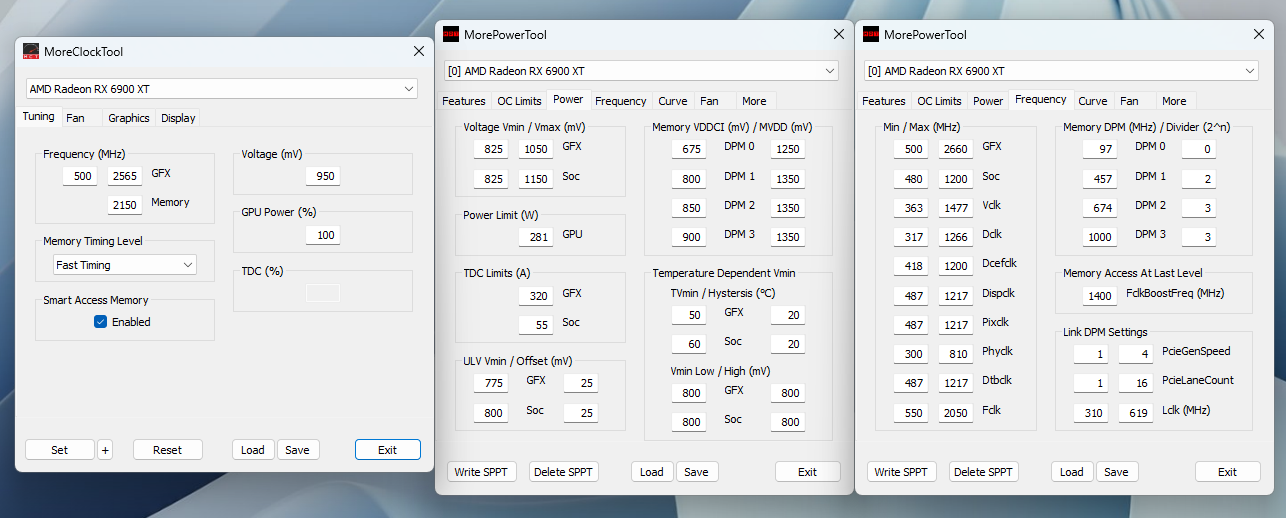Click Phyclk max field showing 810

(x=956, y=355)
